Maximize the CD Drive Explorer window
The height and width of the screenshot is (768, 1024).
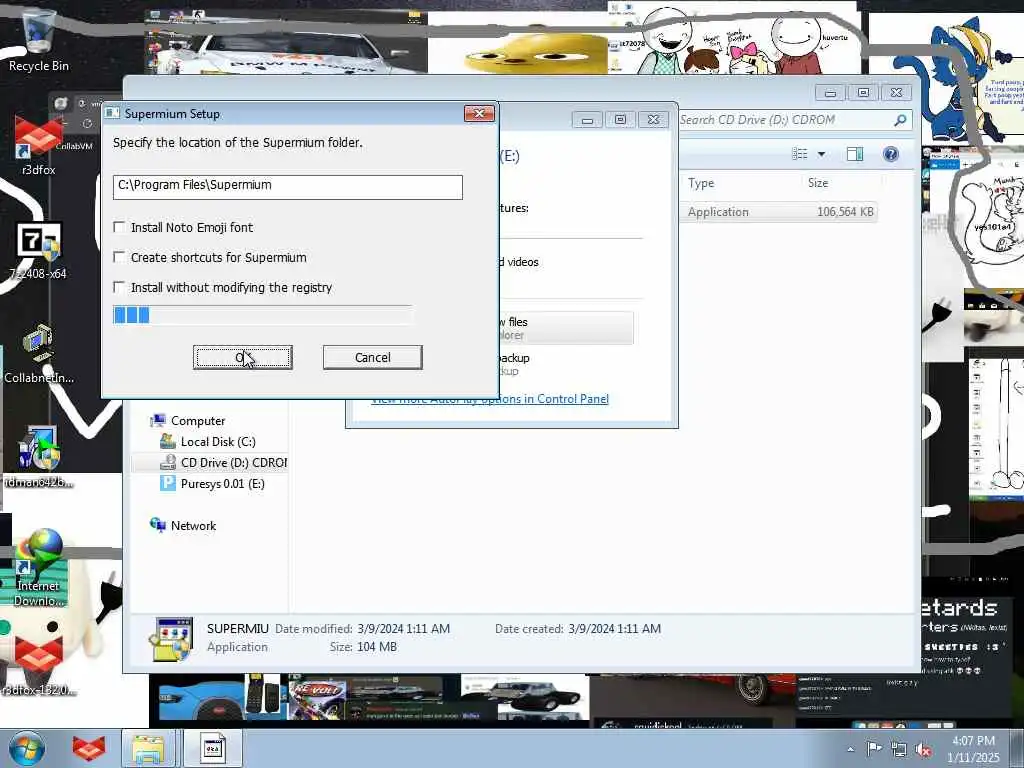(863, 93)
